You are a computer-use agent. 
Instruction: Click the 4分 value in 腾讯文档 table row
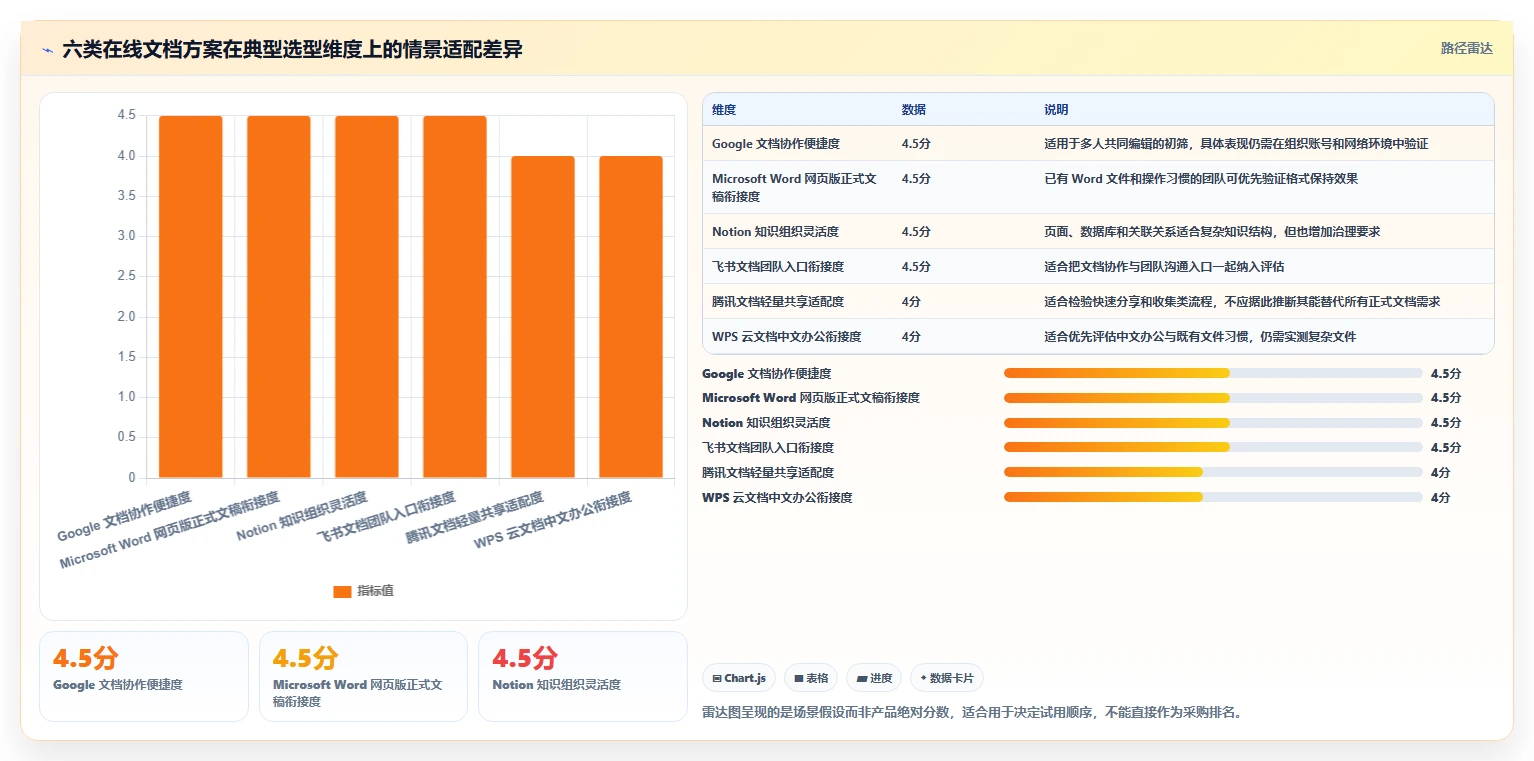pos(911,302)
